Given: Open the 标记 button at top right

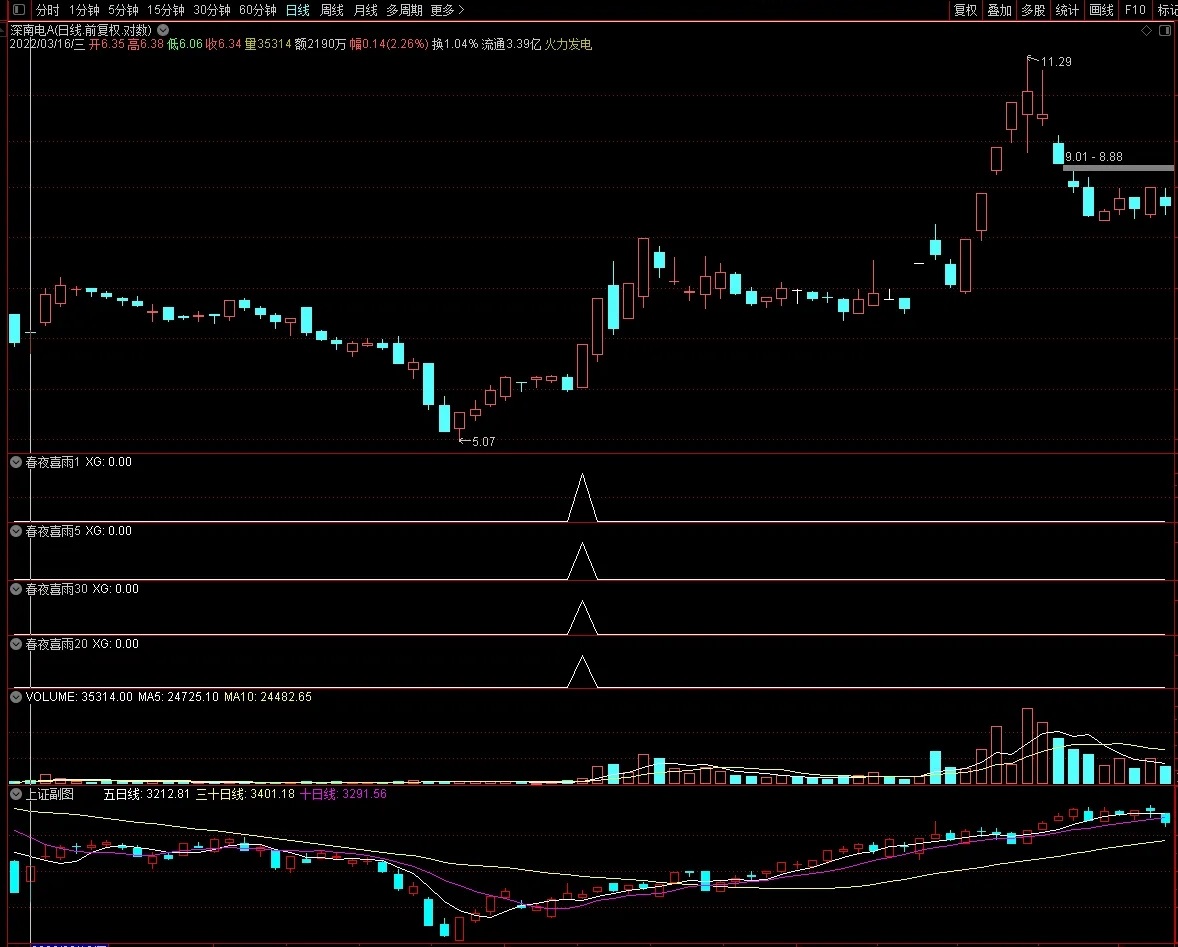Looking at the screenshot, I should pos(1167,10).
